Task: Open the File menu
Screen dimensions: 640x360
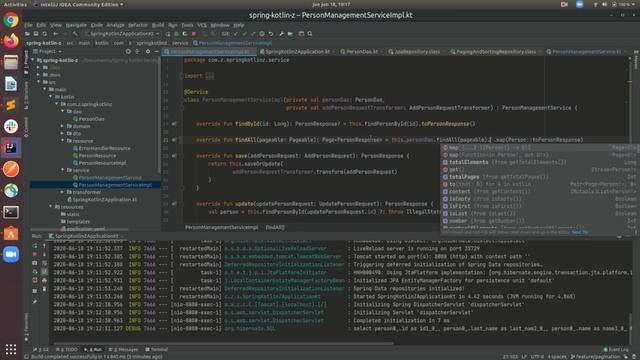Action: point(28,25)
